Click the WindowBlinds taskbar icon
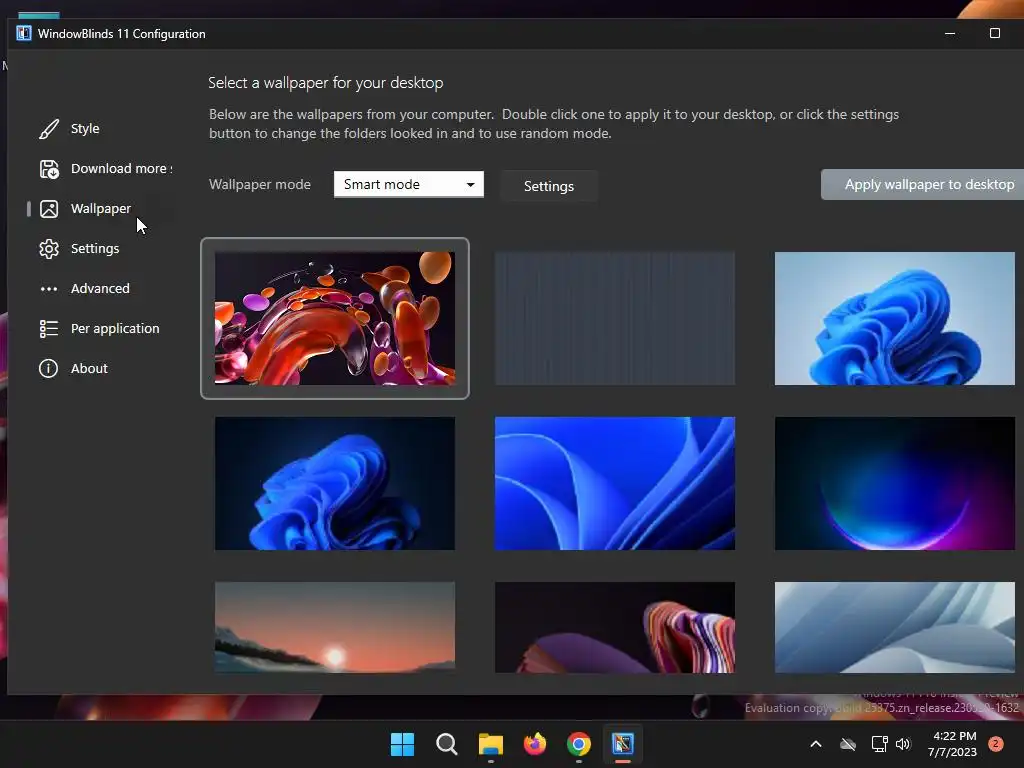 coord(622,744)
